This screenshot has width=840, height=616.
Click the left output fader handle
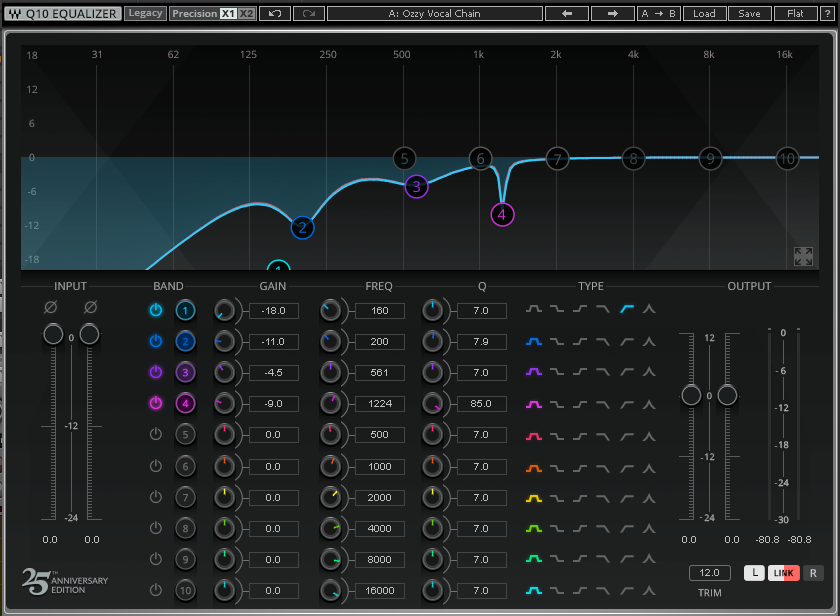coord(691,395)
